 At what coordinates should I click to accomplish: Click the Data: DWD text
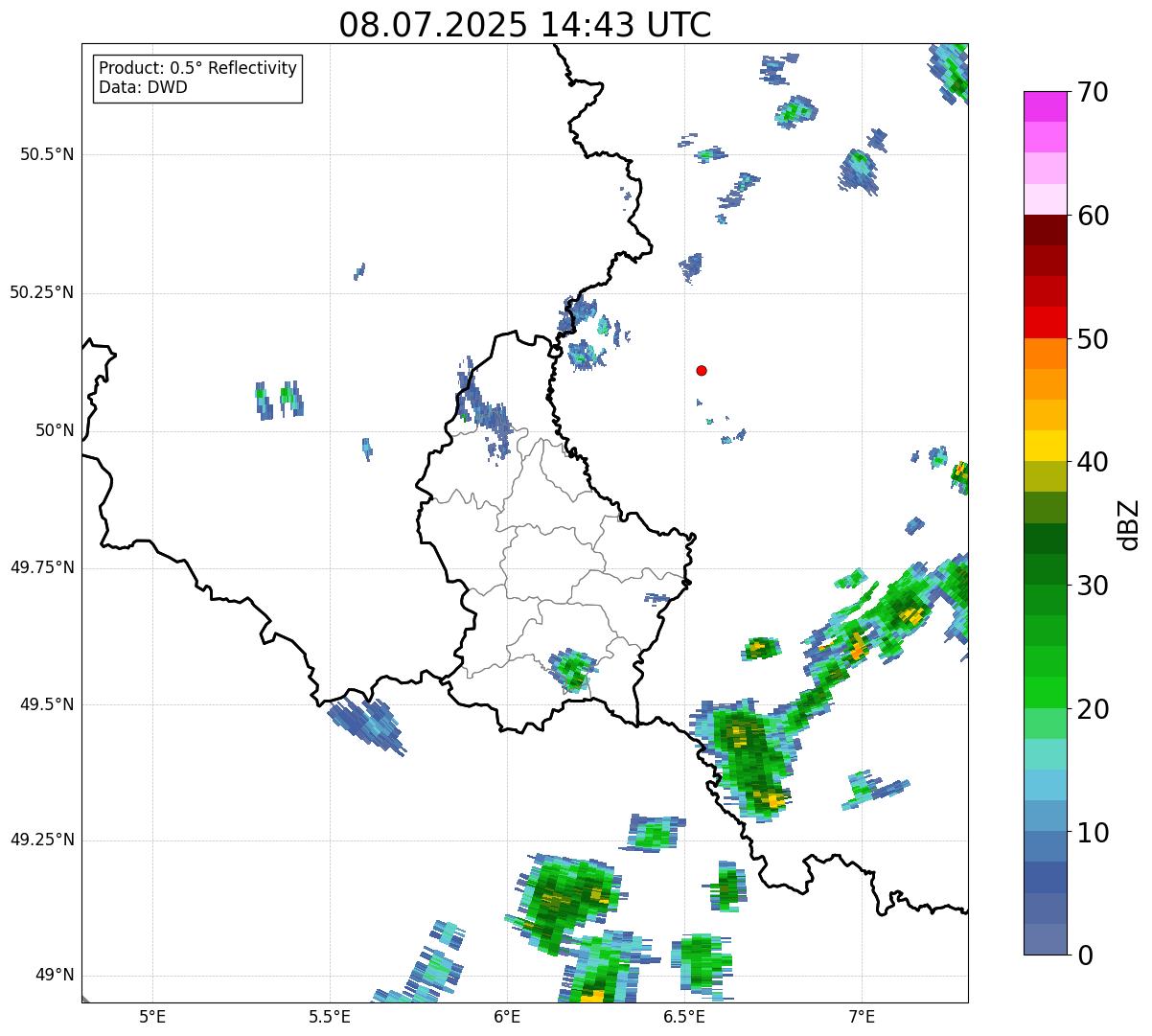tap(144, 88)
